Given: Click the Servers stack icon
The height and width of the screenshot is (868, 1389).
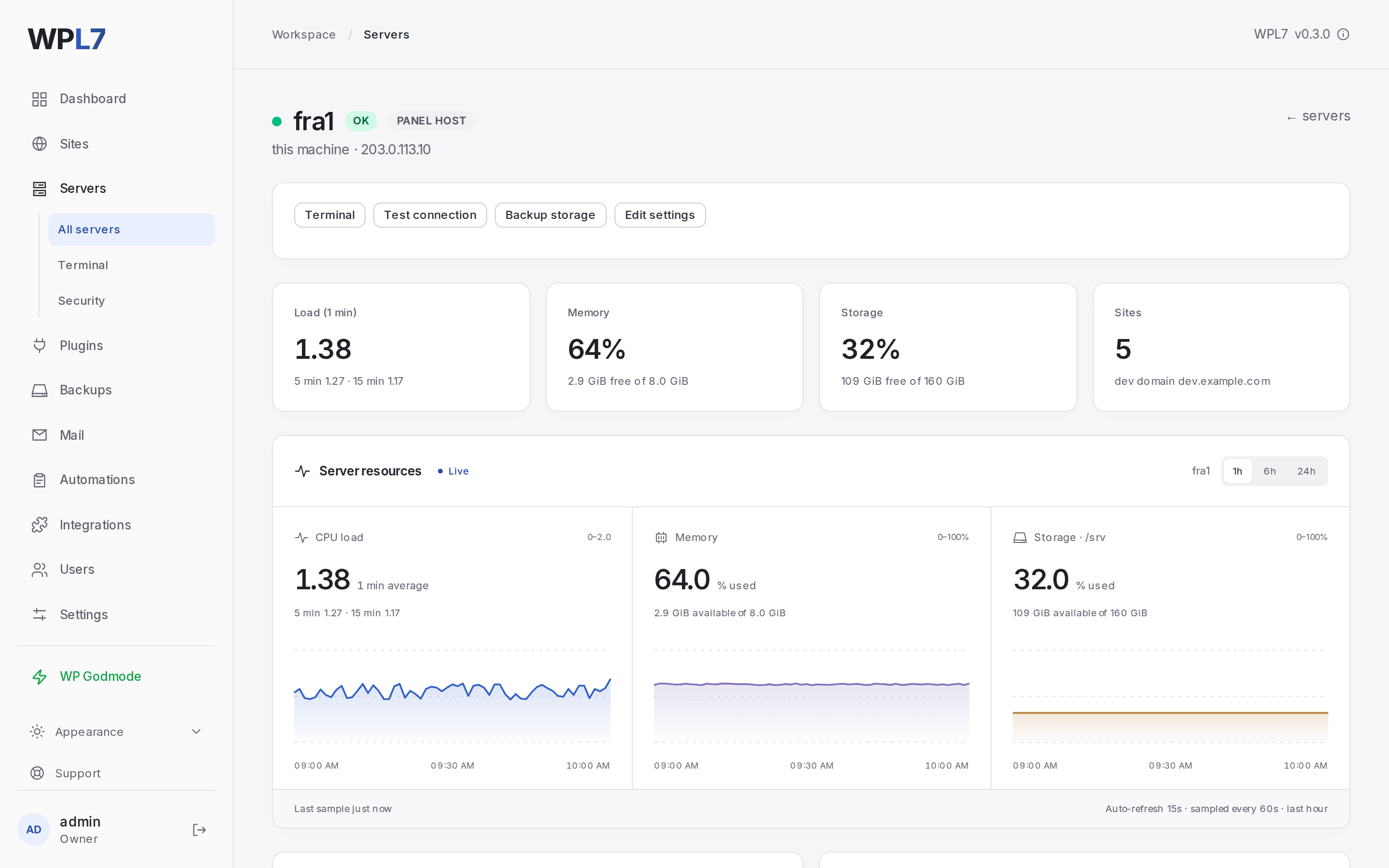Looking at the screenshot, I should click(39, 189).
